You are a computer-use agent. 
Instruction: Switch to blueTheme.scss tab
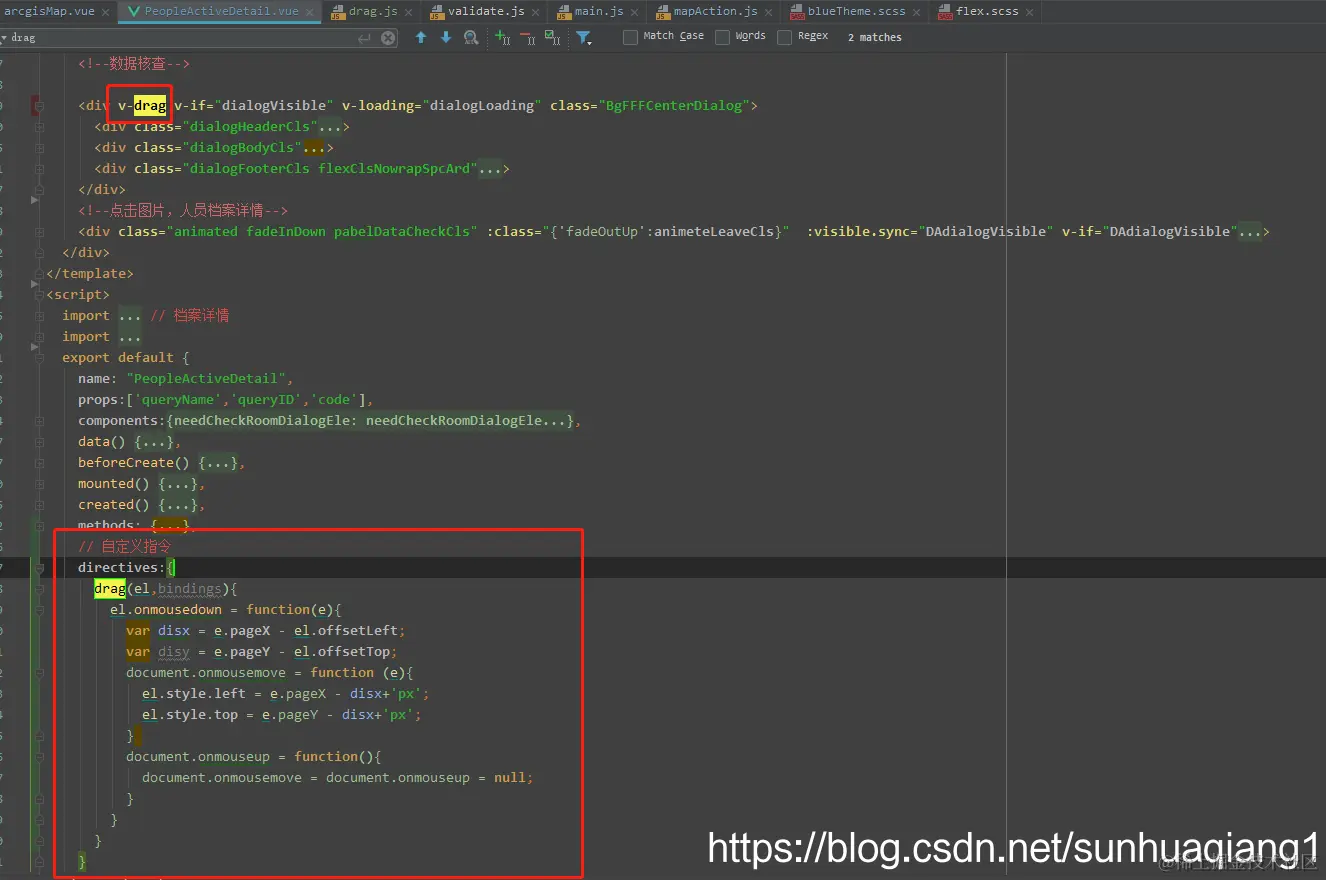point(856,12)
